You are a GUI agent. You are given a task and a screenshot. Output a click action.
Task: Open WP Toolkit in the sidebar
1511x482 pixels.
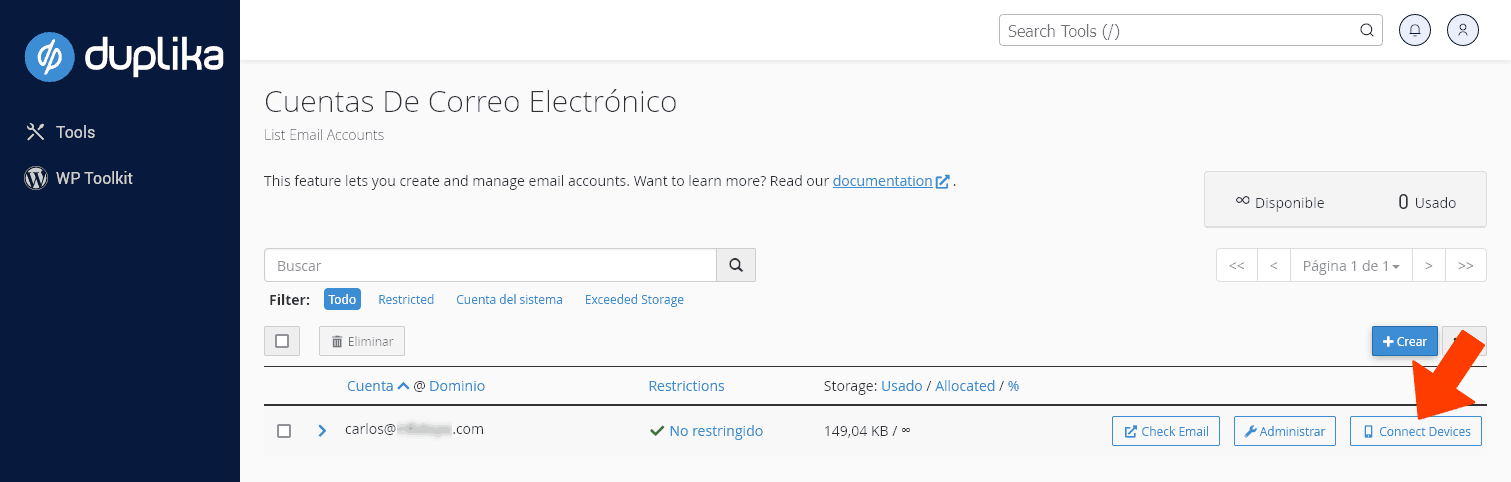coord(93,178)
